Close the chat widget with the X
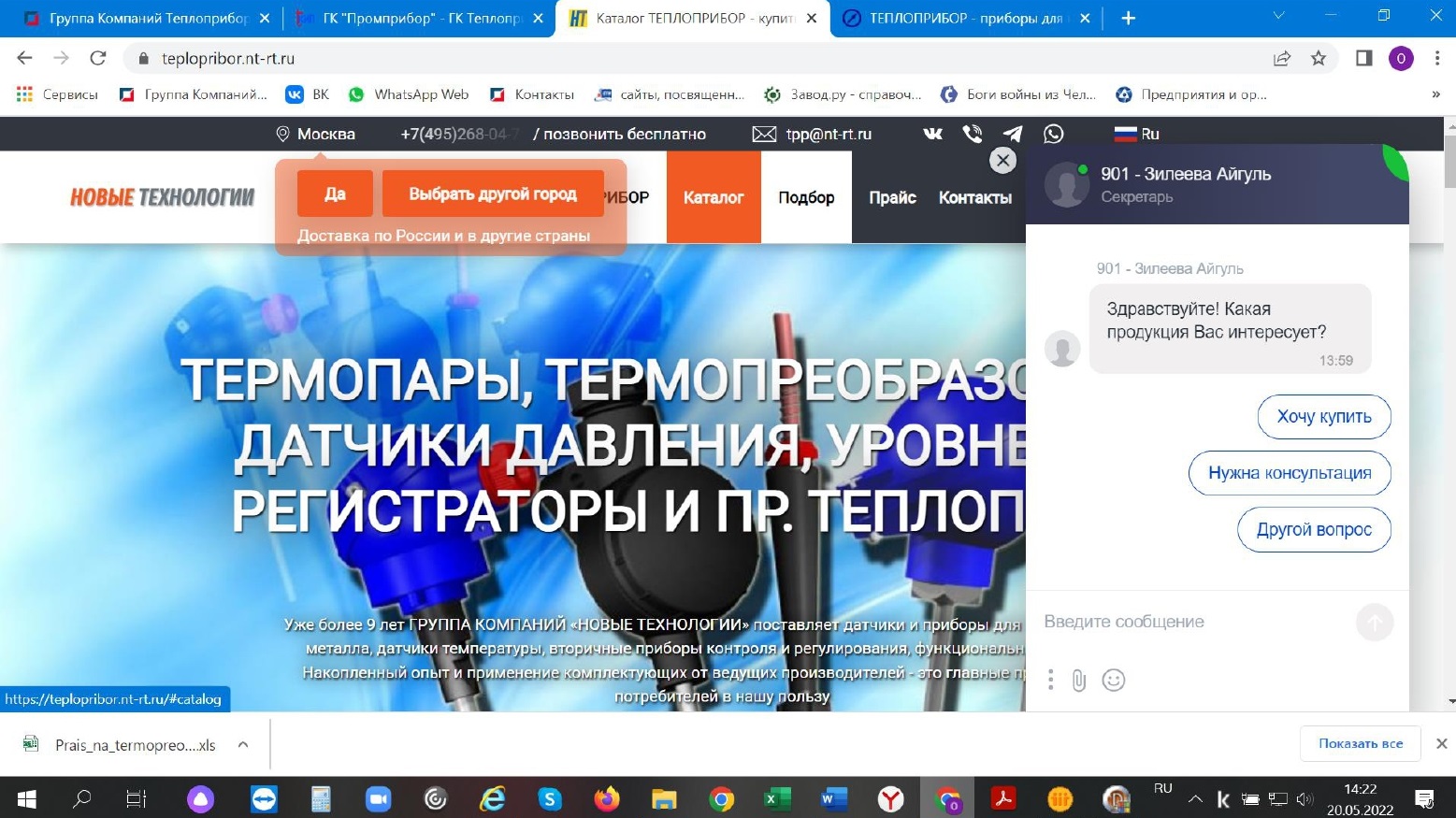This screenshot has height=818, width=1456. (1002, 161)
